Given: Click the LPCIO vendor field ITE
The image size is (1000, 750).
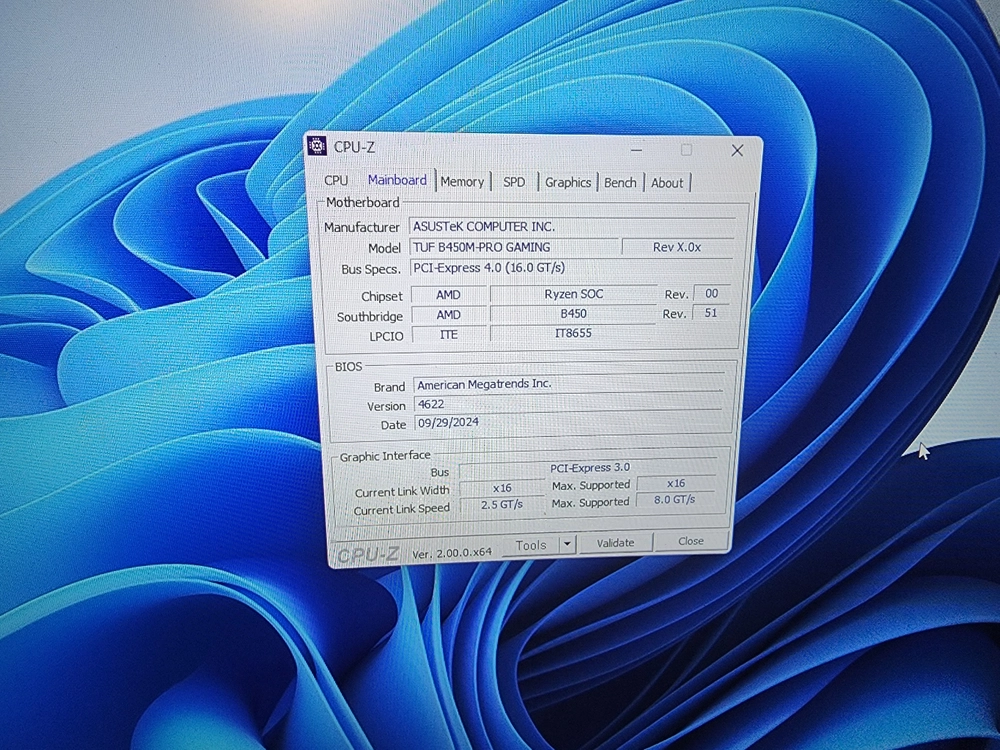Looking at the screenshot, I should [x=448, y=334].
